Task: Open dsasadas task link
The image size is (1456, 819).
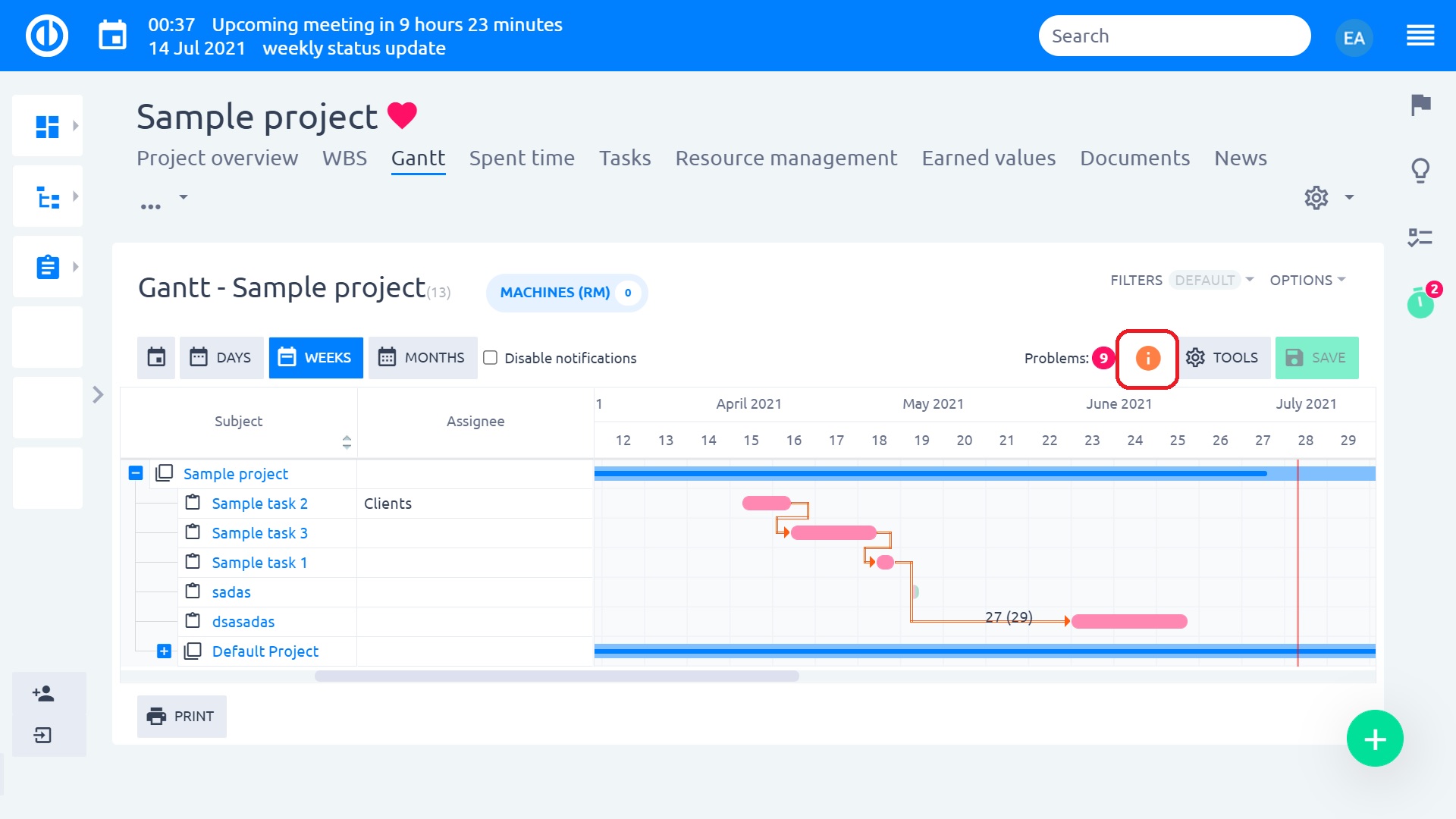Action: coord(243,622)
